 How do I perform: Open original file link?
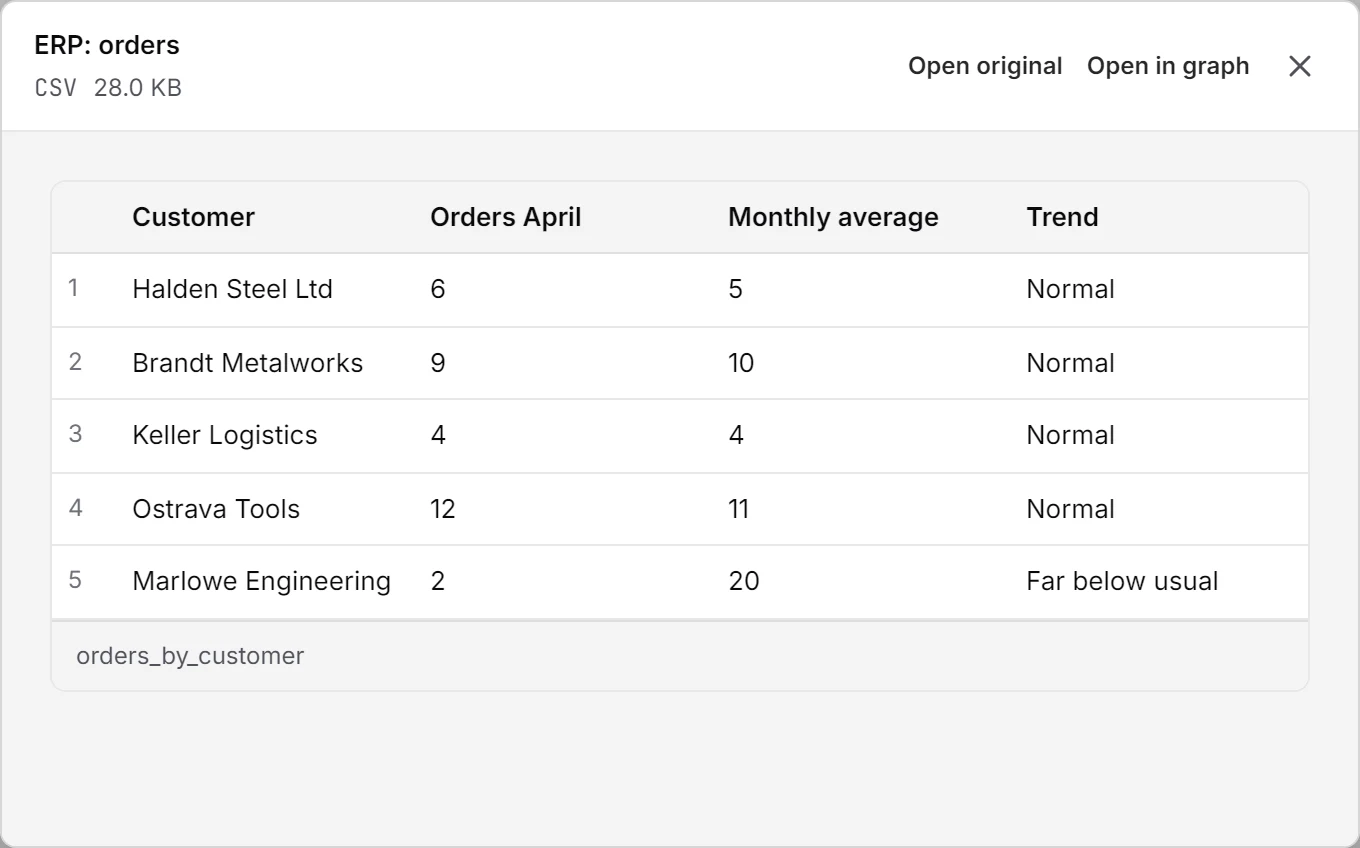[985, 66]
